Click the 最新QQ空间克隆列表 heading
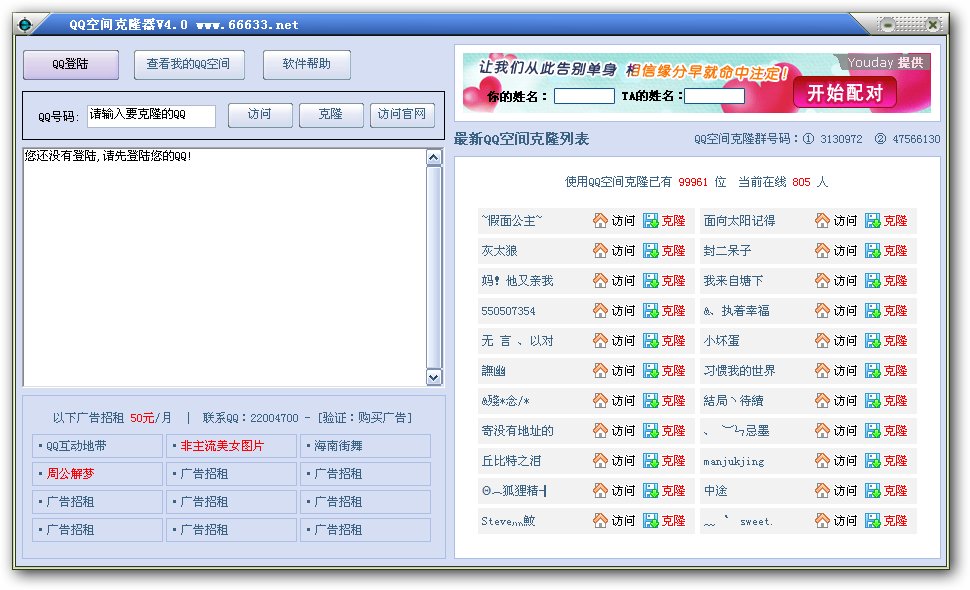 coord(521,139)
